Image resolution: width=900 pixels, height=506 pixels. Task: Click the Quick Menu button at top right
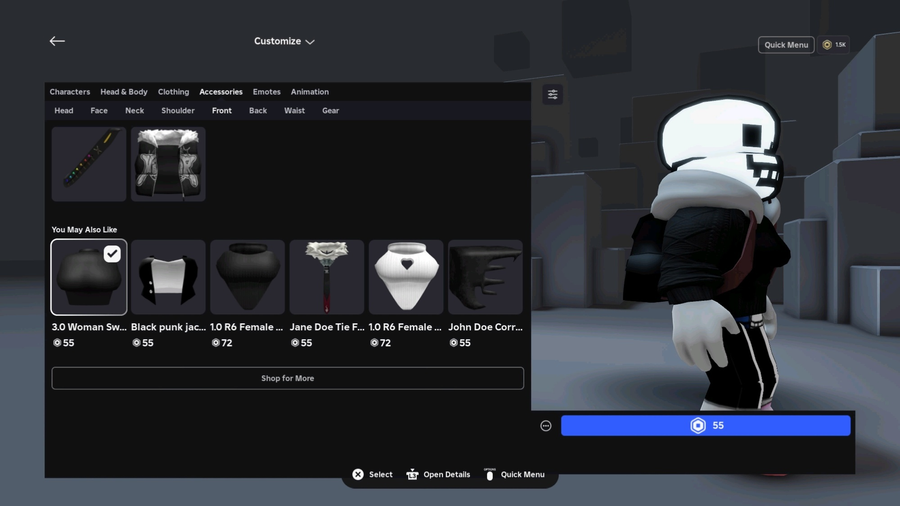786,45
